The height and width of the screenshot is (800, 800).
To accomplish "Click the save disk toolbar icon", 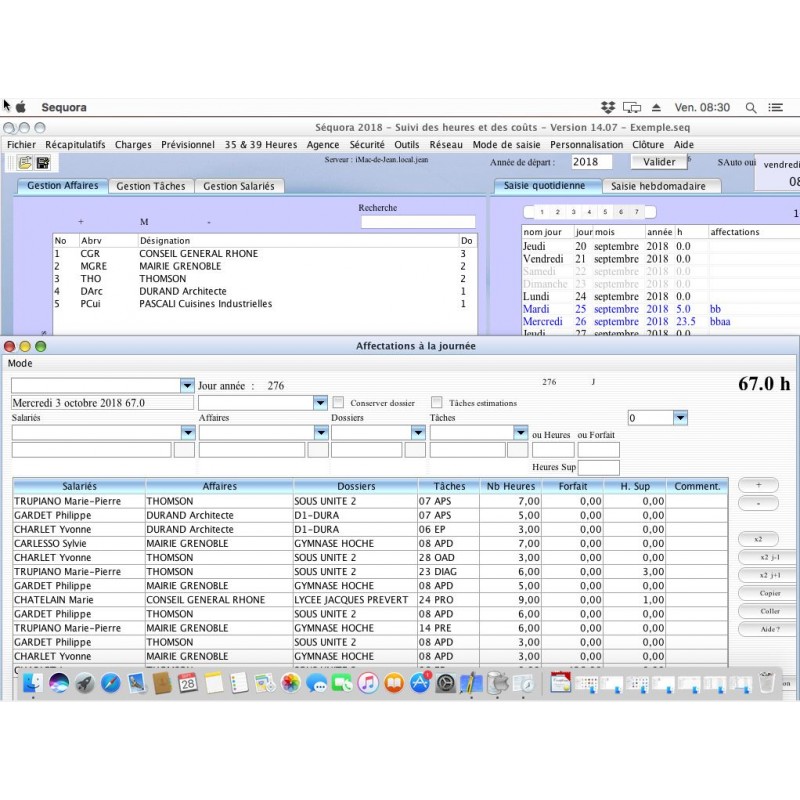I will tap(43, 163).
